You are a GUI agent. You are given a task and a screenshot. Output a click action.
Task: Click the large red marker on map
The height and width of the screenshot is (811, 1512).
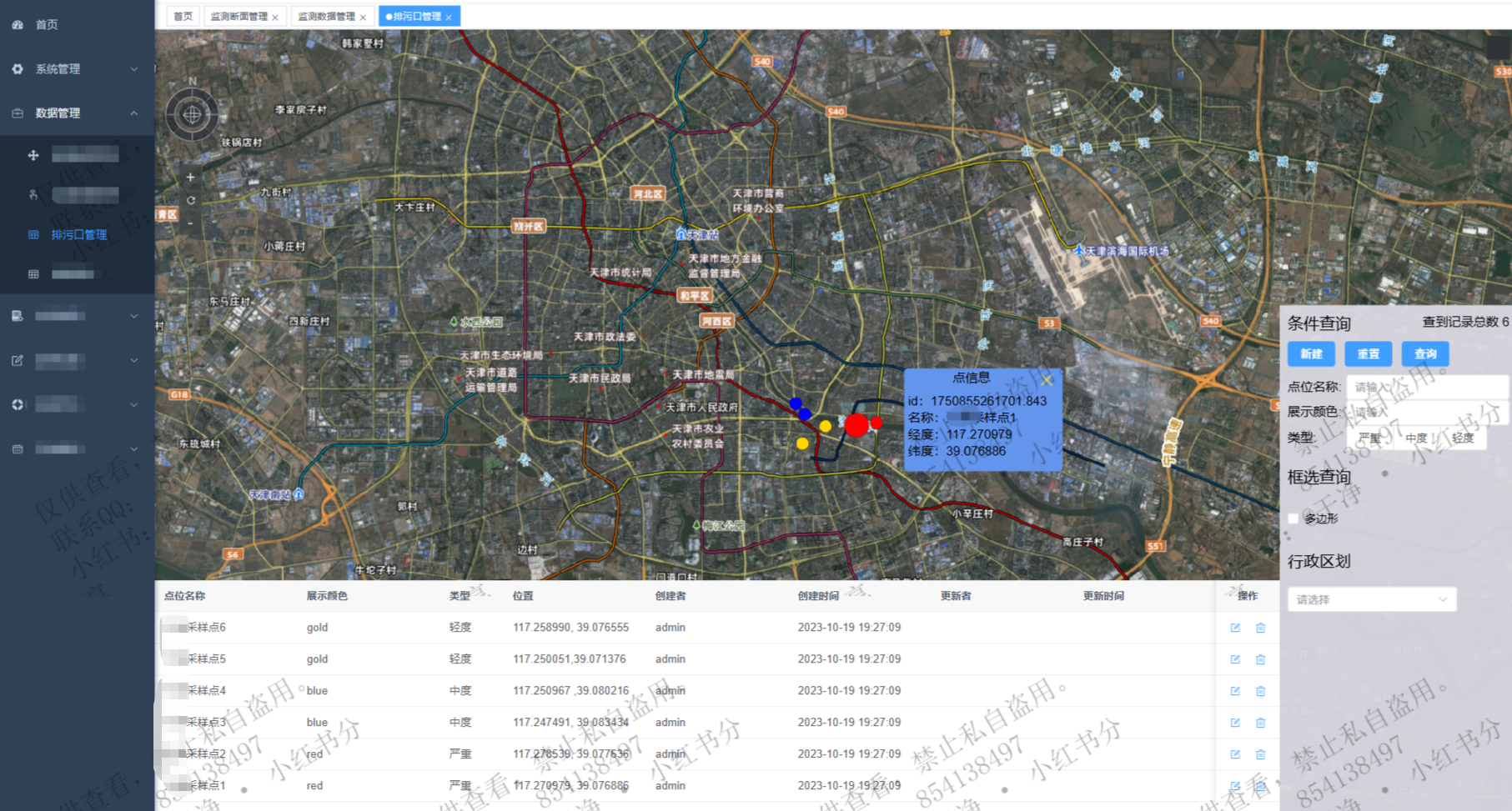click(x=856, y=425)
